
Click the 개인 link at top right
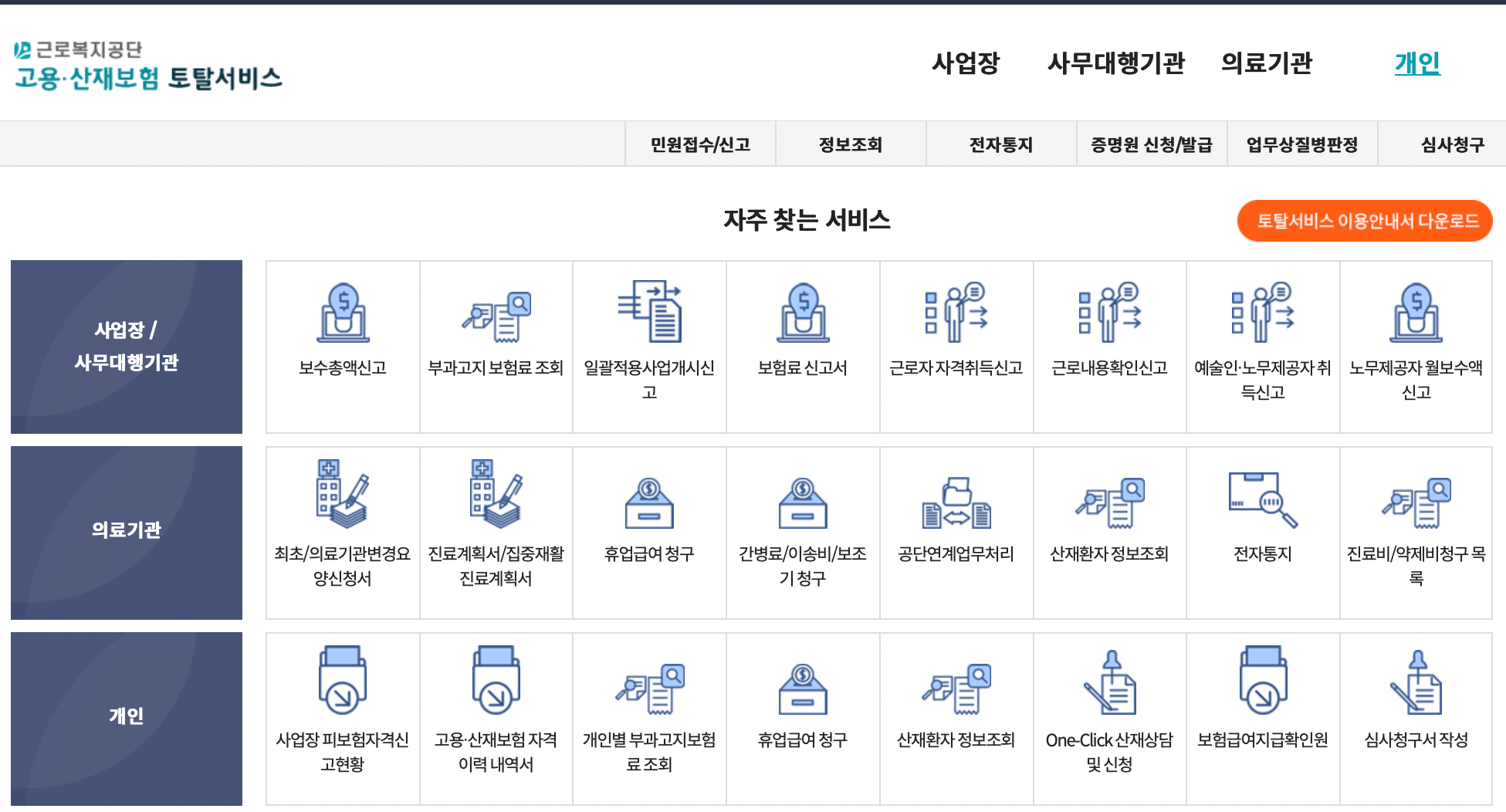point(1418,65)
